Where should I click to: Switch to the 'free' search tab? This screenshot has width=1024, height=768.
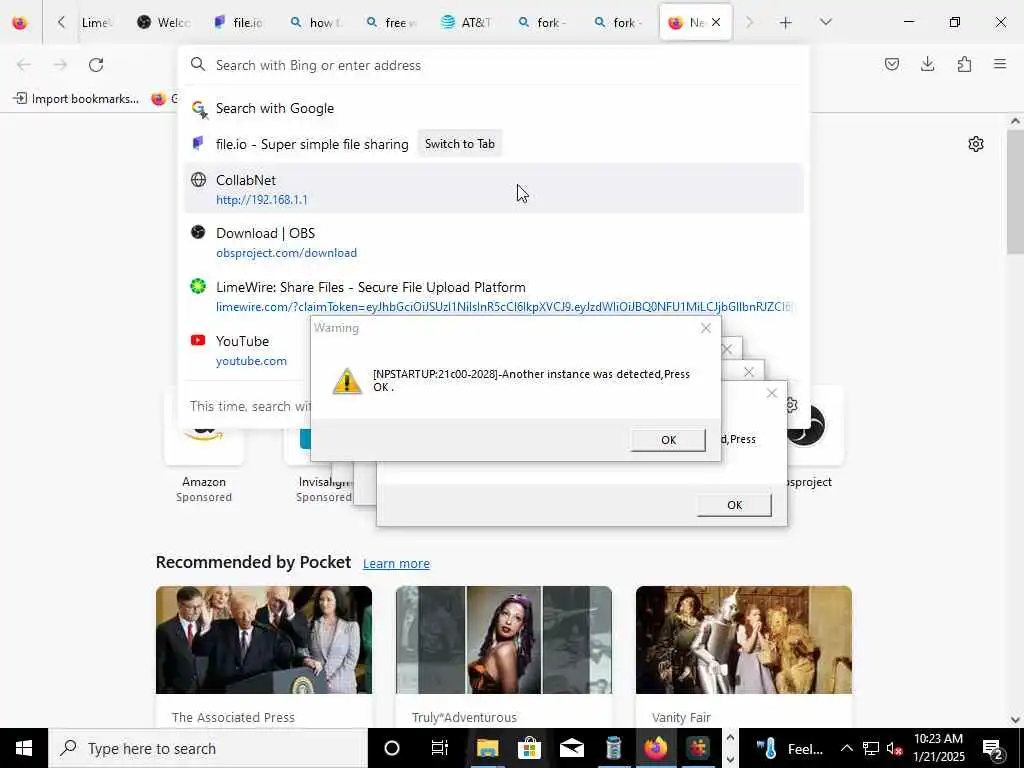coord(391,23)
